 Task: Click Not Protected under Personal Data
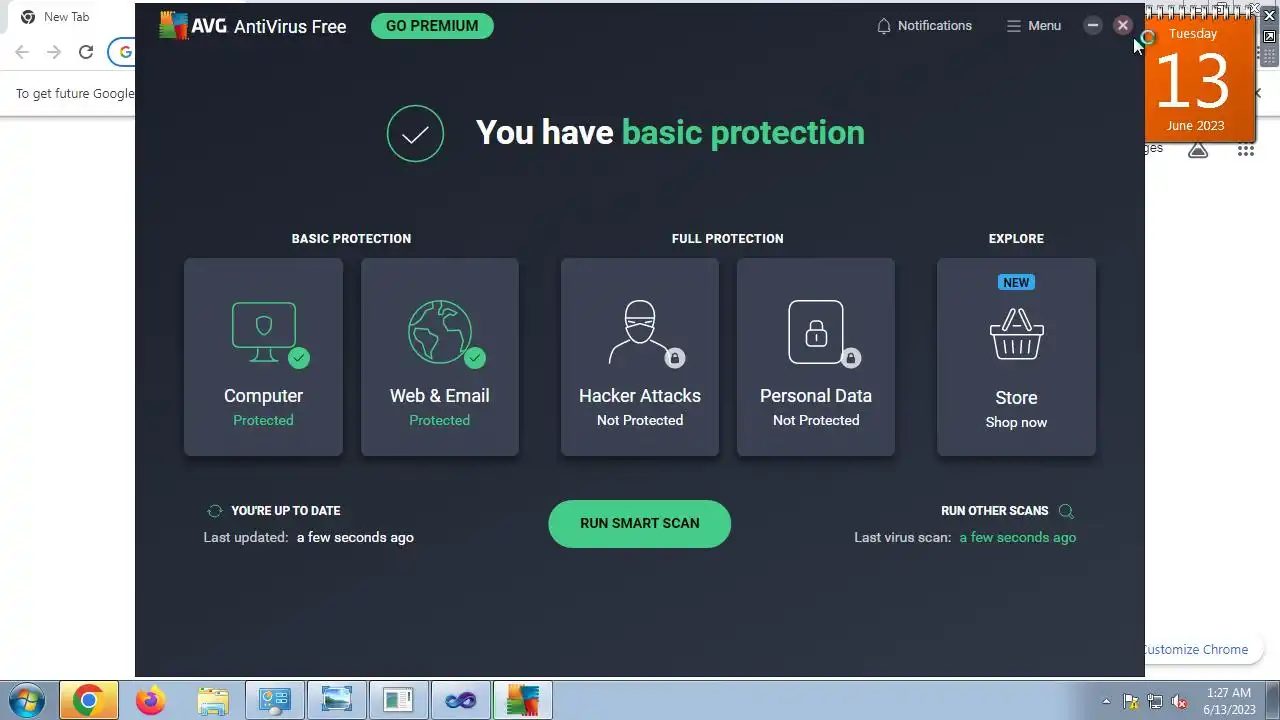point(816,421)
